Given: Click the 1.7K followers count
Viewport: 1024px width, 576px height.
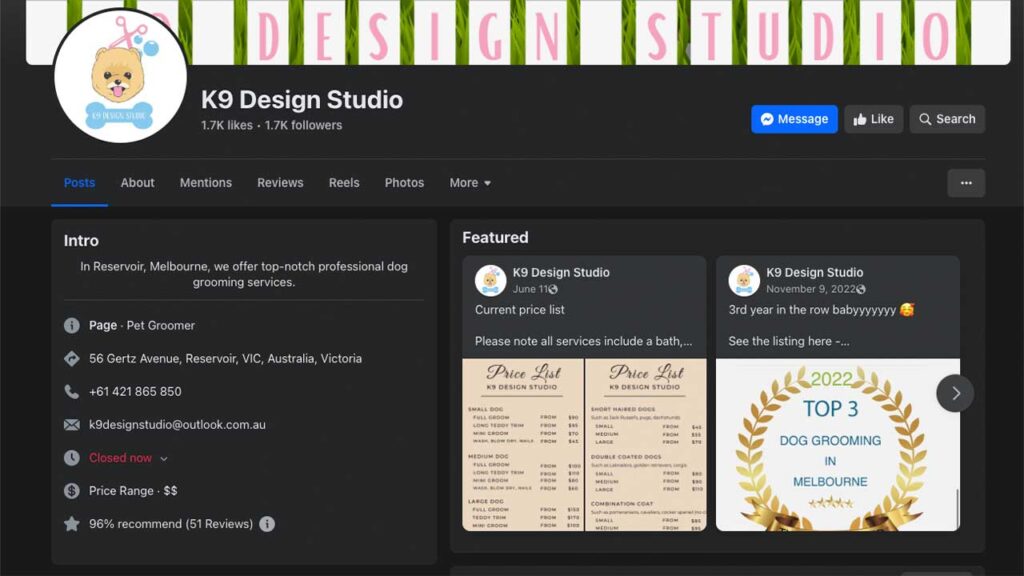Looking at the screenshot, I should click(x=303, y=125).
